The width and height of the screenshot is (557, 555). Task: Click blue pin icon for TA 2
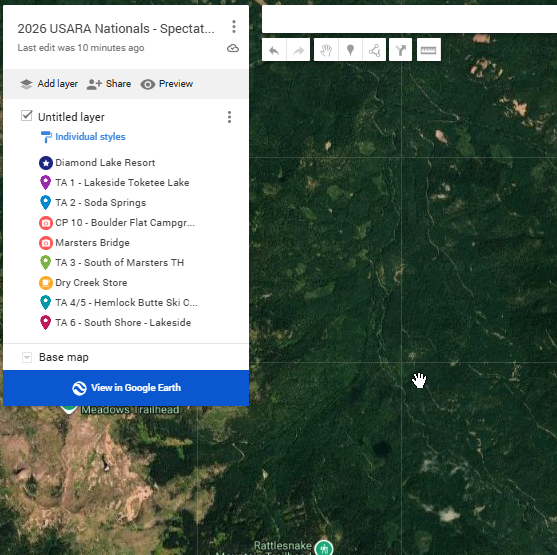(x=45, y=203)
